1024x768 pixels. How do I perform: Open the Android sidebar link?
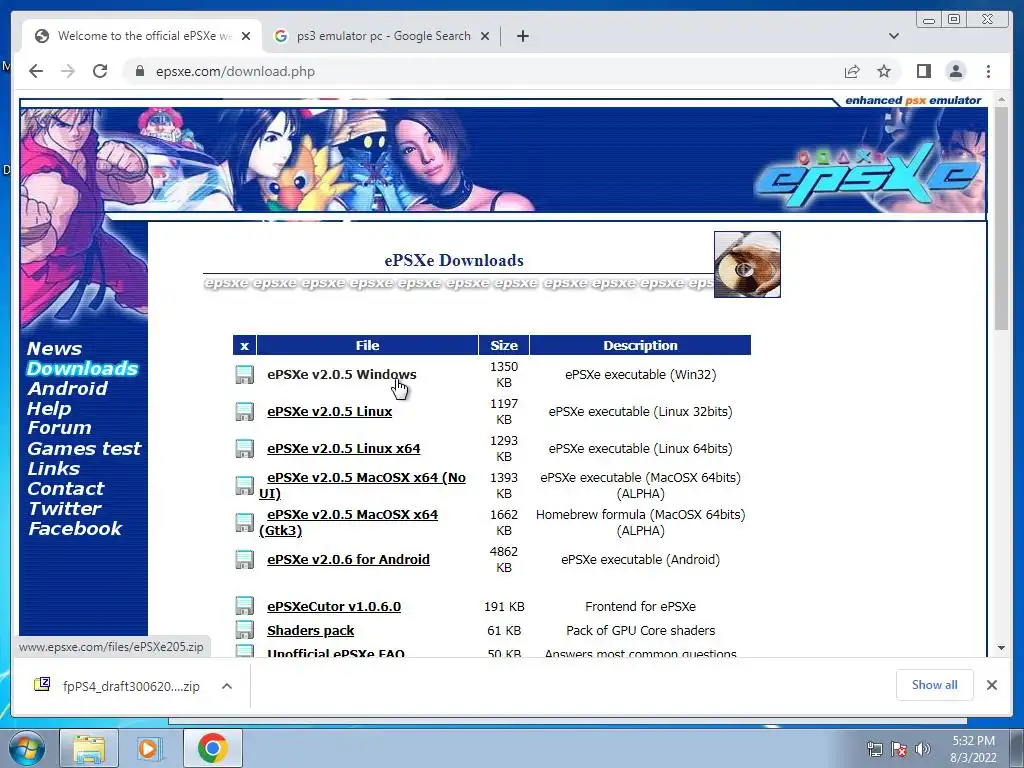coord(67,389)
